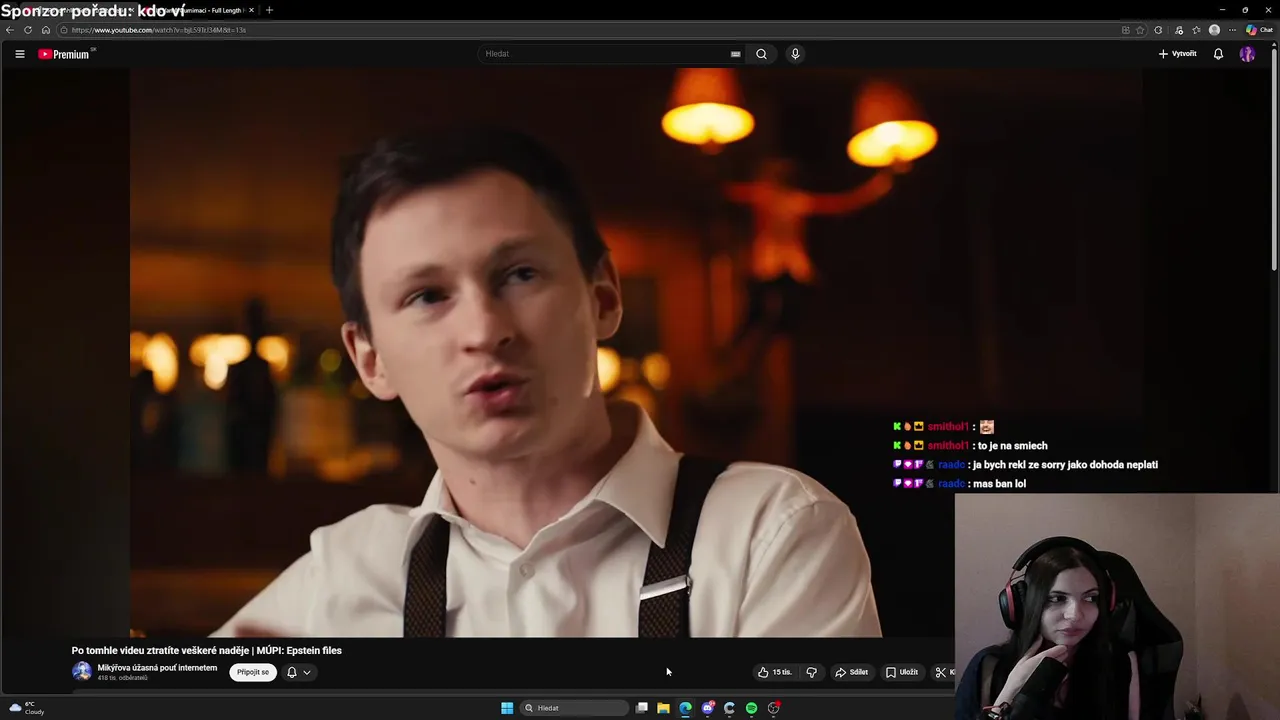Open Mikýřova úžasná pouť internetem channel avatar
This screenshot has width=1280, height=720.
[82, 672]
